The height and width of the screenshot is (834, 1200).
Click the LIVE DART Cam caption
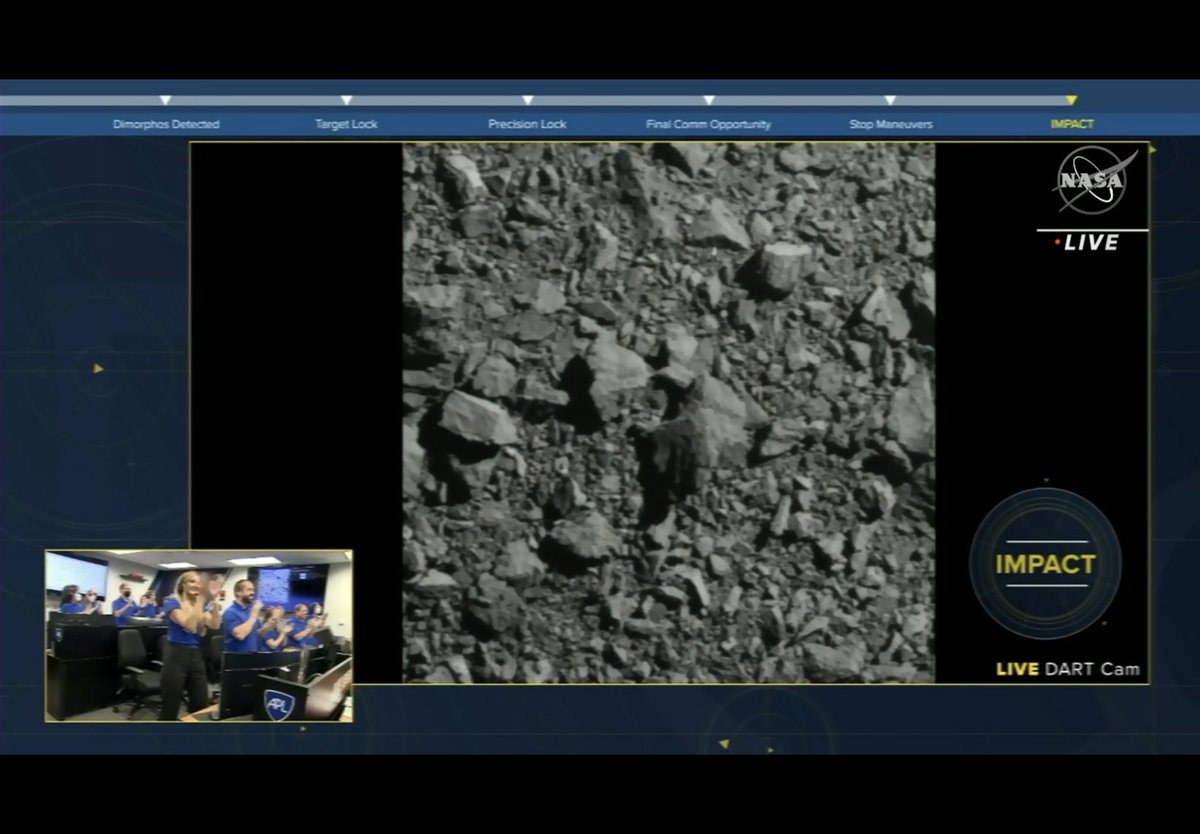[1067, 669]
